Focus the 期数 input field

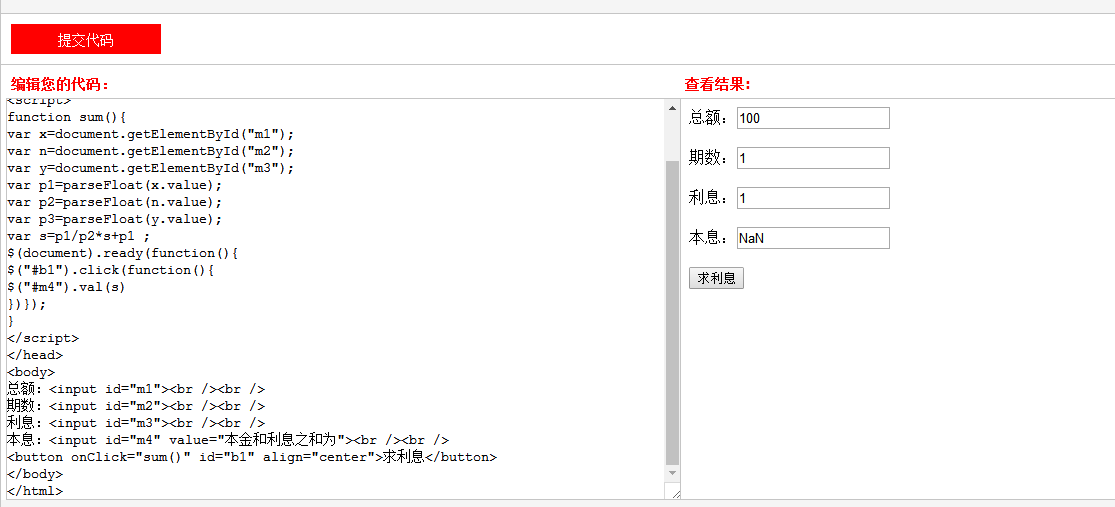(813, 158)
